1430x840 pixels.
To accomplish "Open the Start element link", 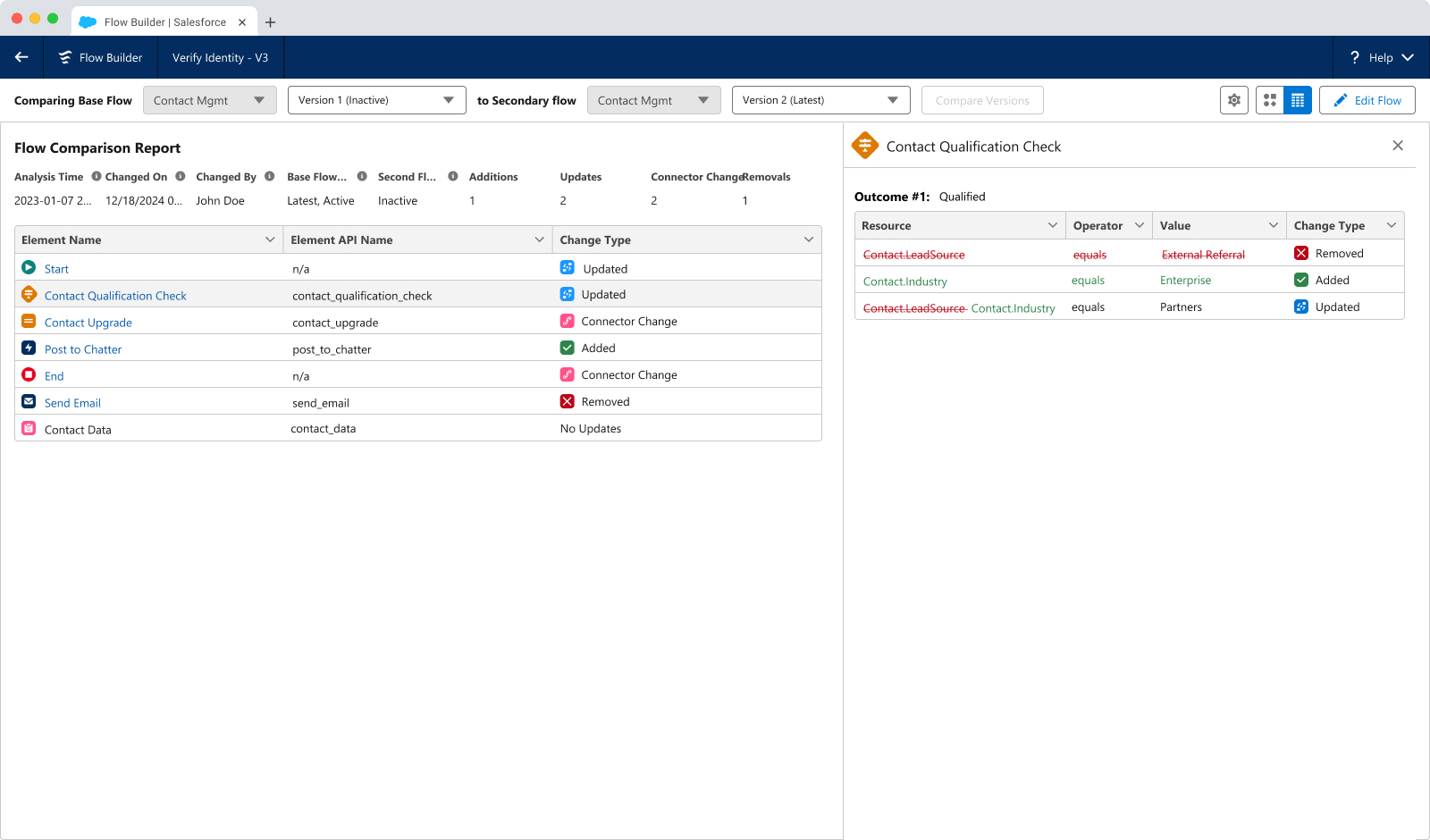I will coord(56,269).
